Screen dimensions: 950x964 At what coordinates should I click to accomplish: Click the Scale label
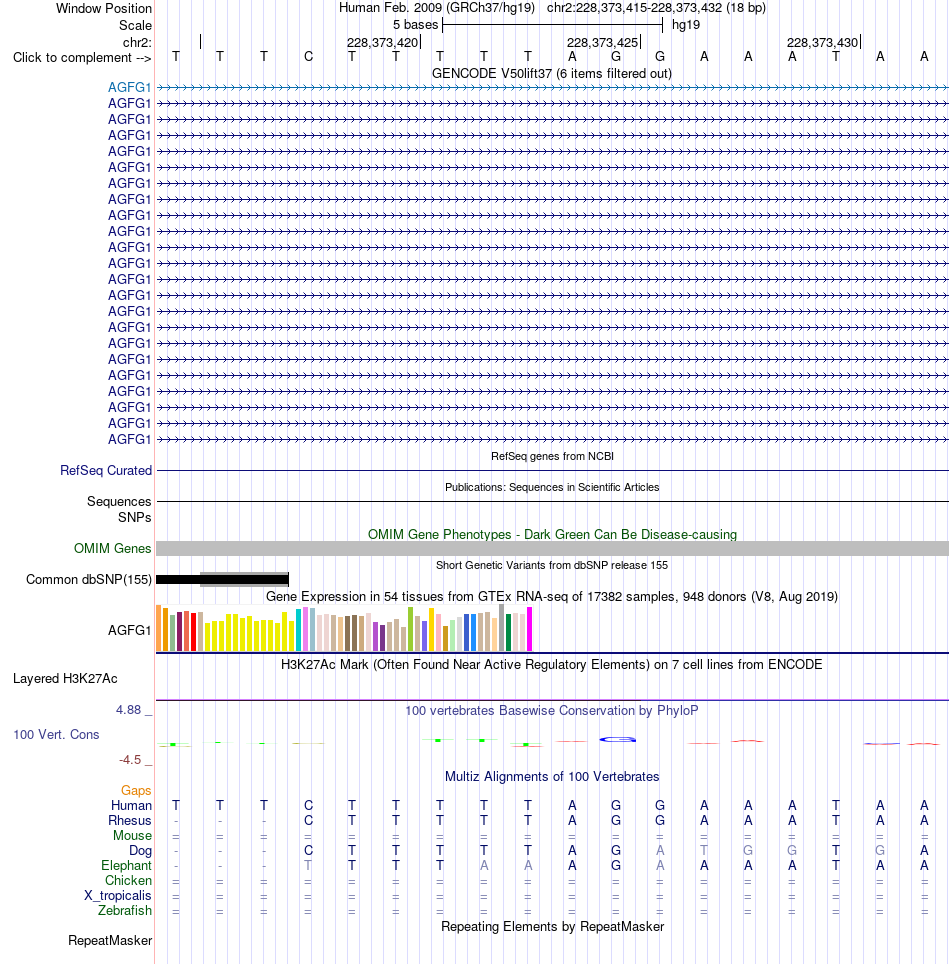click(135, 25)
